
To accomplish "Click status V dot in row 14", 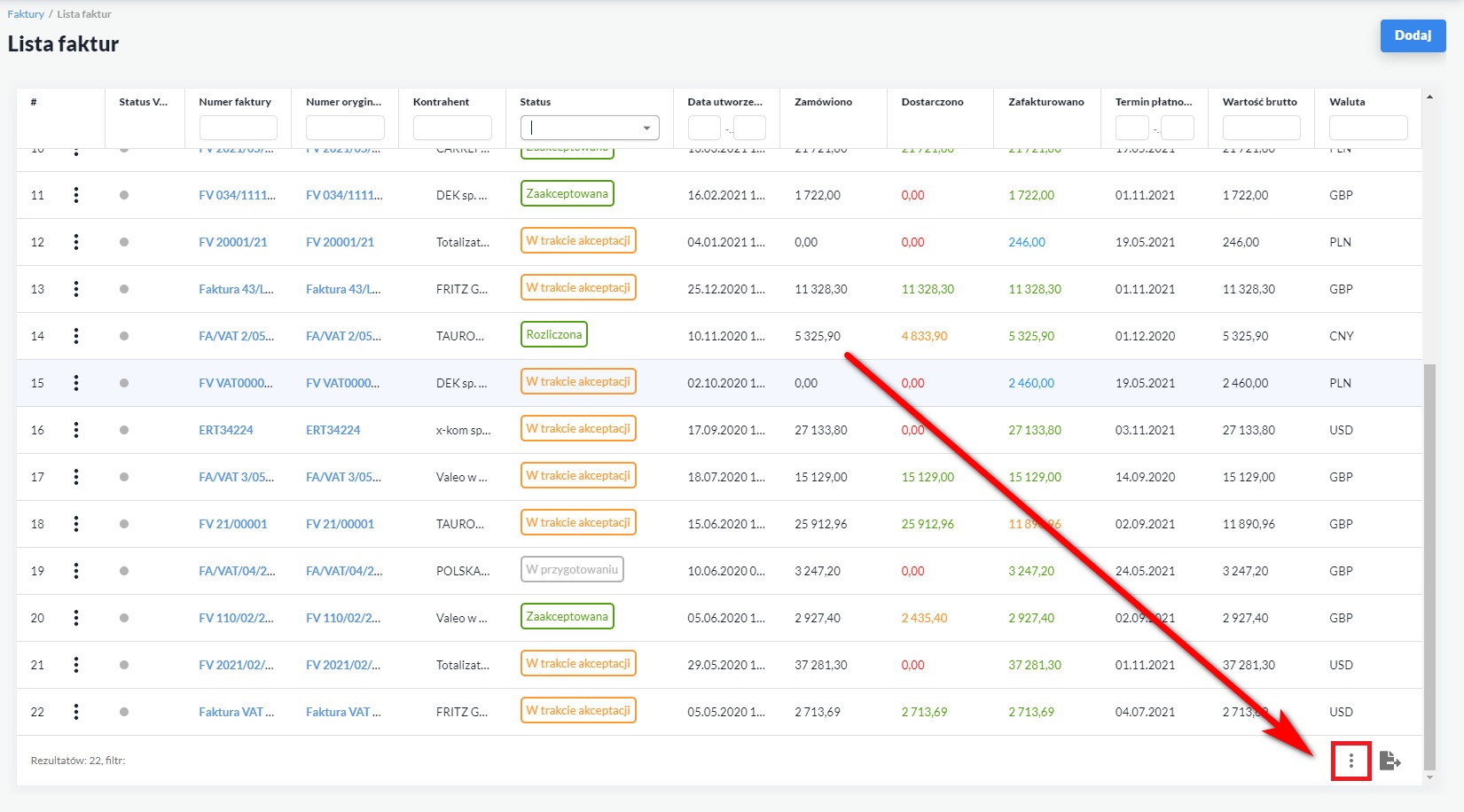I will (x=124, y=336).
